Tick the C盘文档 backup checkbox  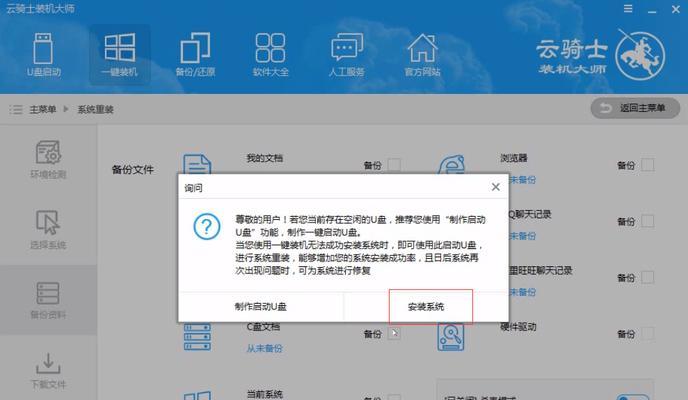[x=394, y=334]
